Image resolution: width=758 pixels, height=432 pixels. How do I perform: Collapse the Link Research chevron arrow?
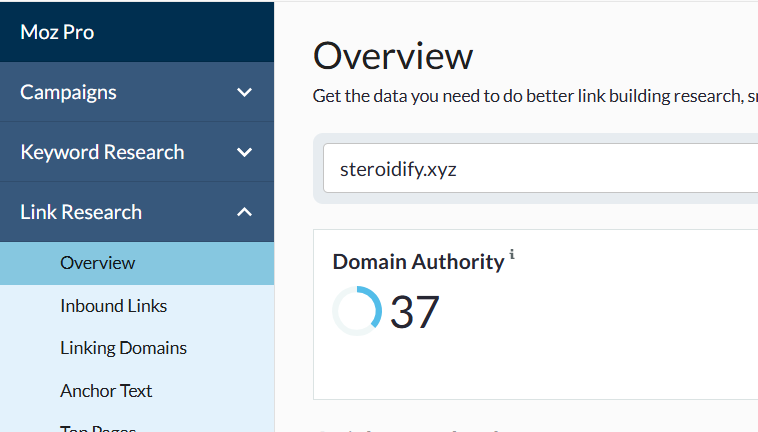tap(245, 212)
